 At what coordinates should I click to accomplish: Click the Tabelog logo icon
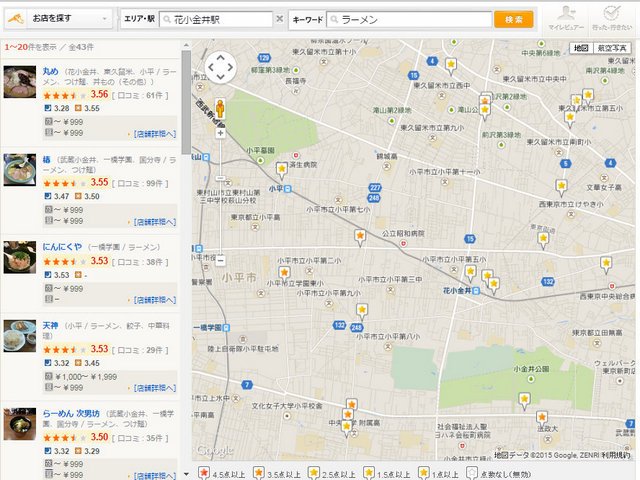(x=16, y=19)
